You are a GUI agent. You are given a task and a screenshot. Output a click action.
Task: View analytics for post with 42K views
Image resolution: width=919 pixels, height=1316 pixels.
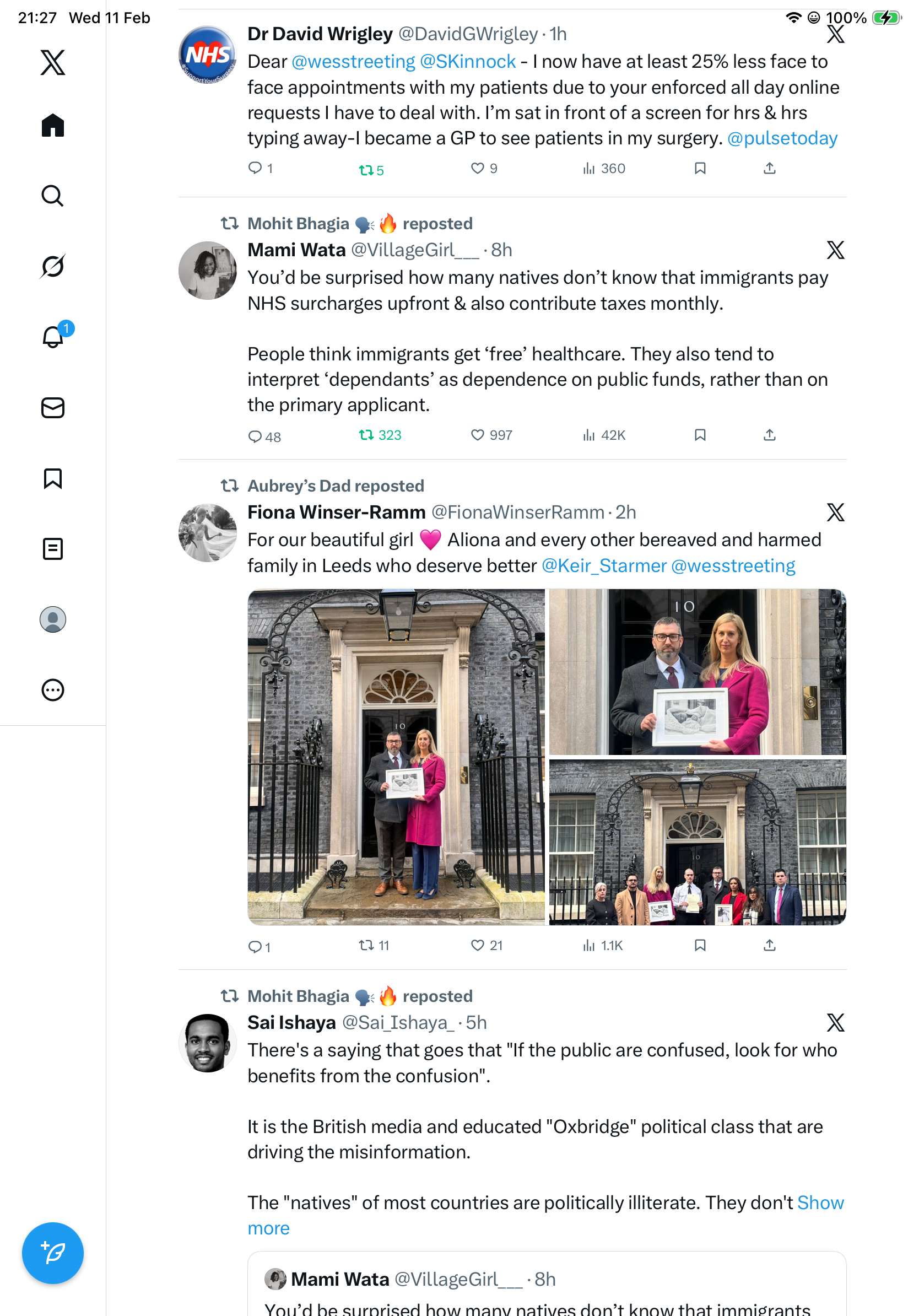604,435
